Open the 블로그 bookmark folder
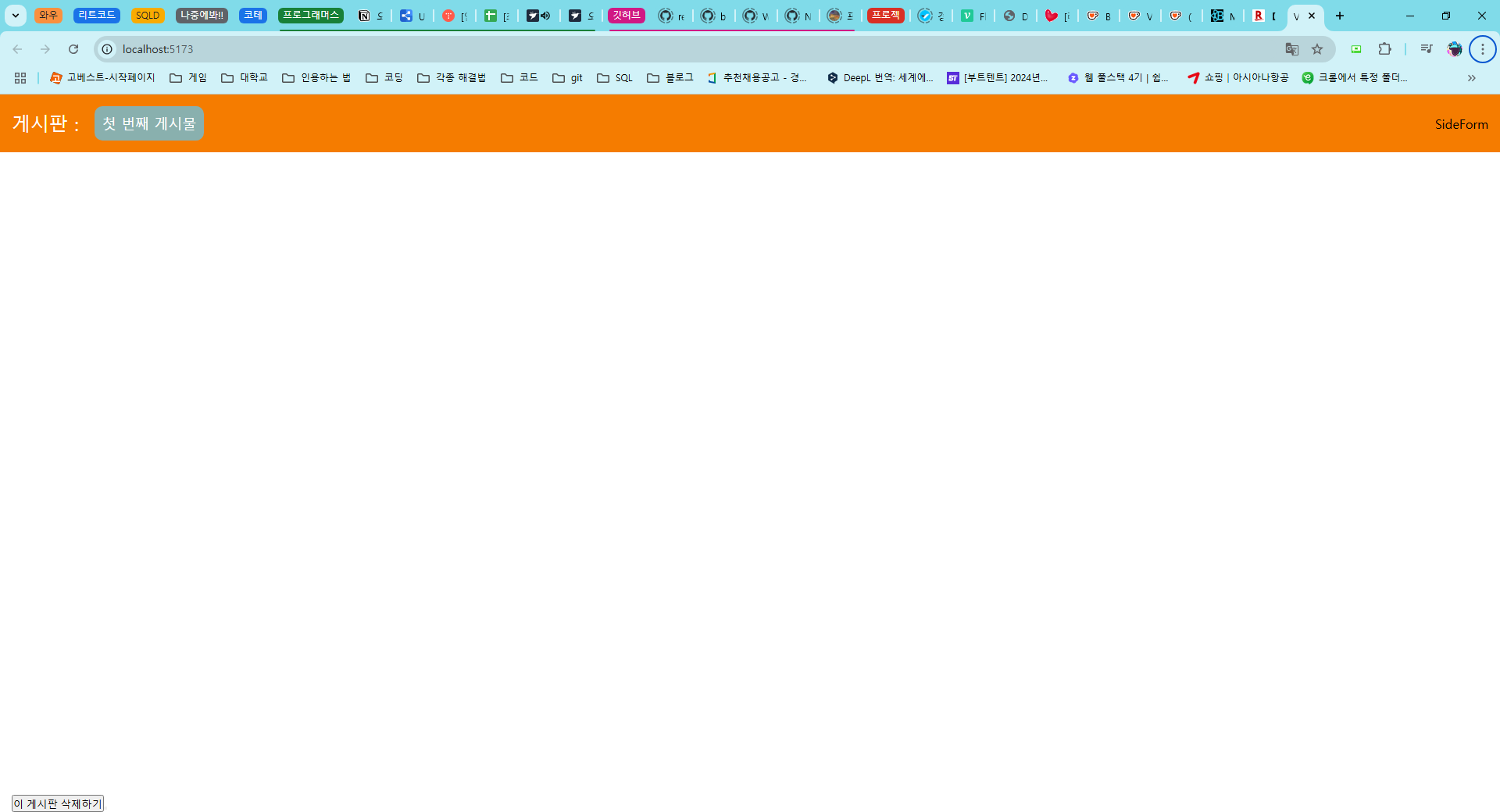The image size is (1500, 812). click(x=670, y=78)
